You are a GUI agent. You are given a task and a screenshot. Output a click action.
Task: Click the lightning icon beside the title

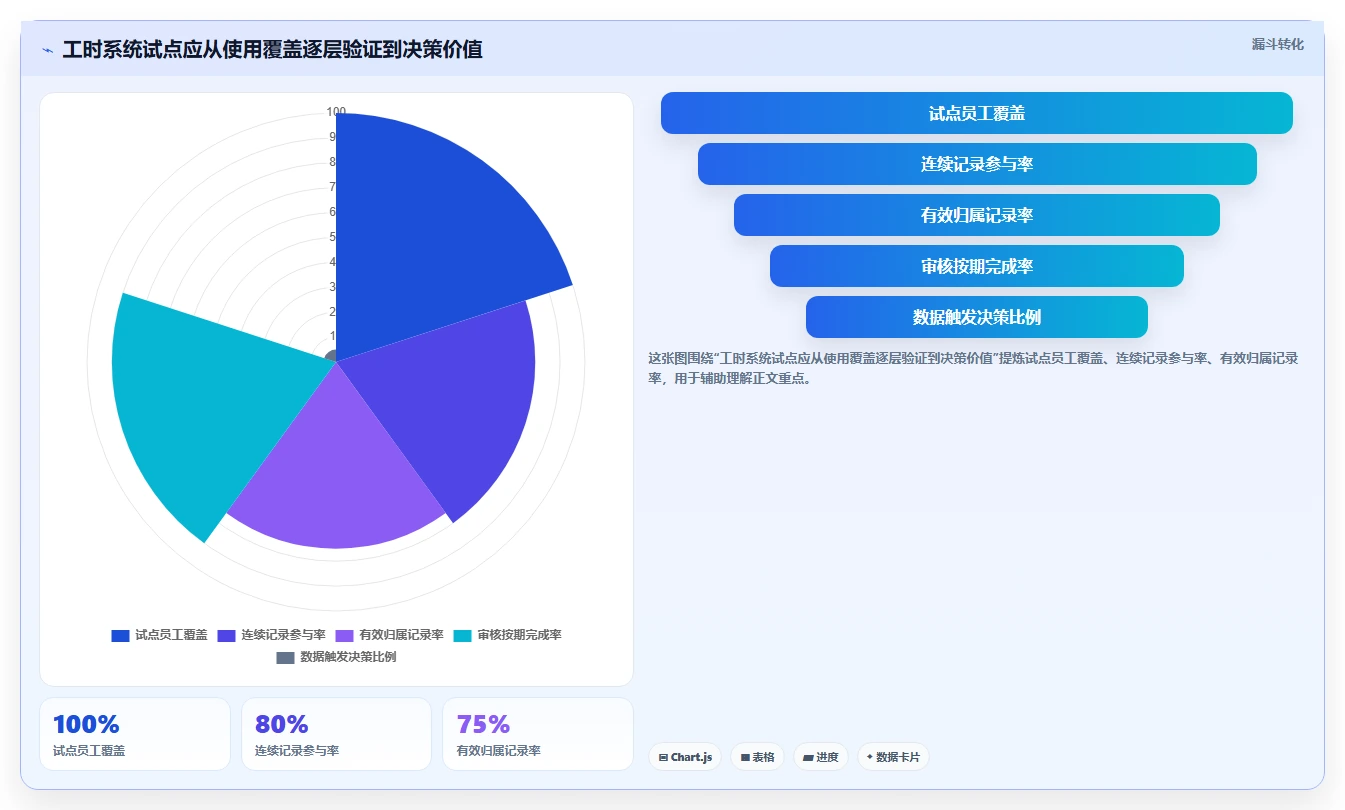[x=47, y=50]
